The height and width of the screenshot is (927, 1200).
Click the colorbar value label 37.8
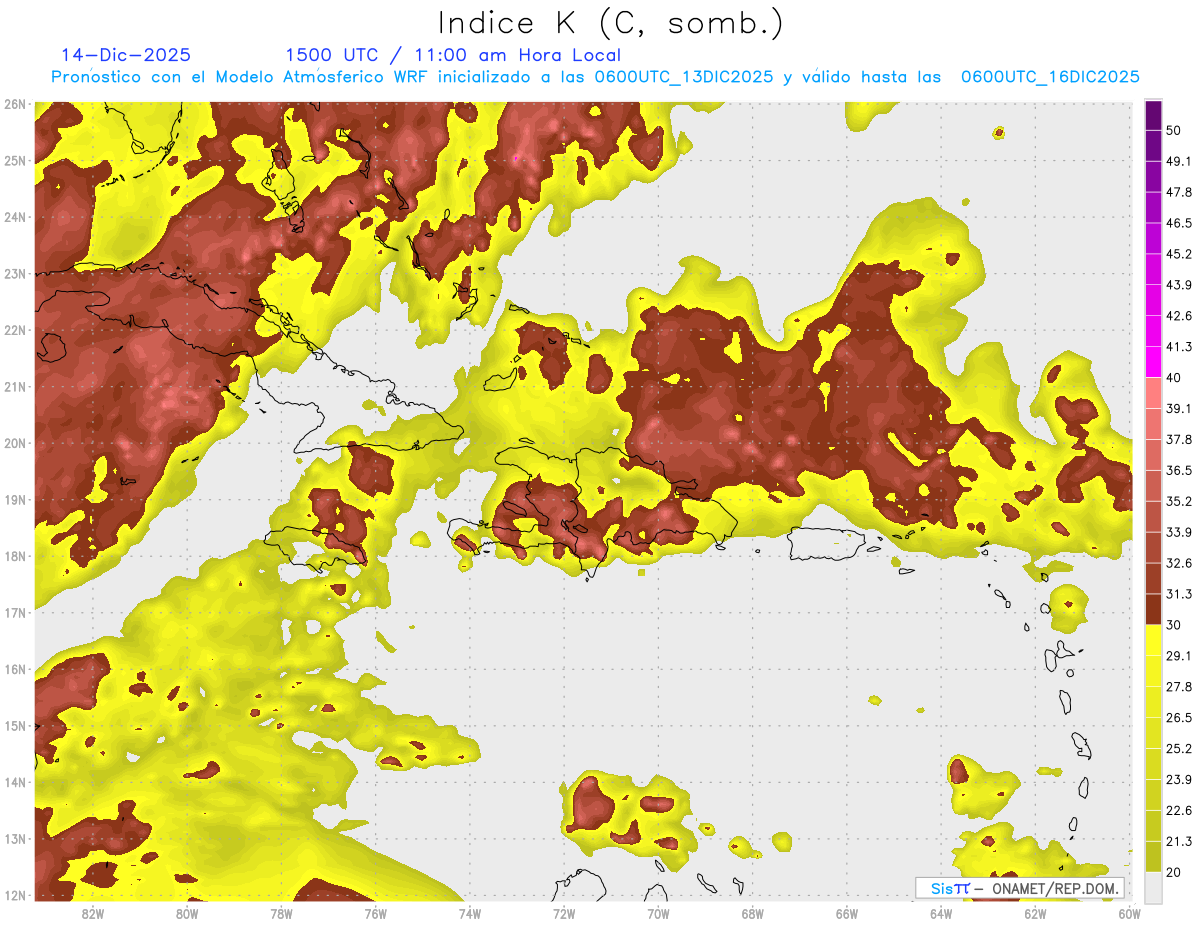click(x=1179, y=439)
